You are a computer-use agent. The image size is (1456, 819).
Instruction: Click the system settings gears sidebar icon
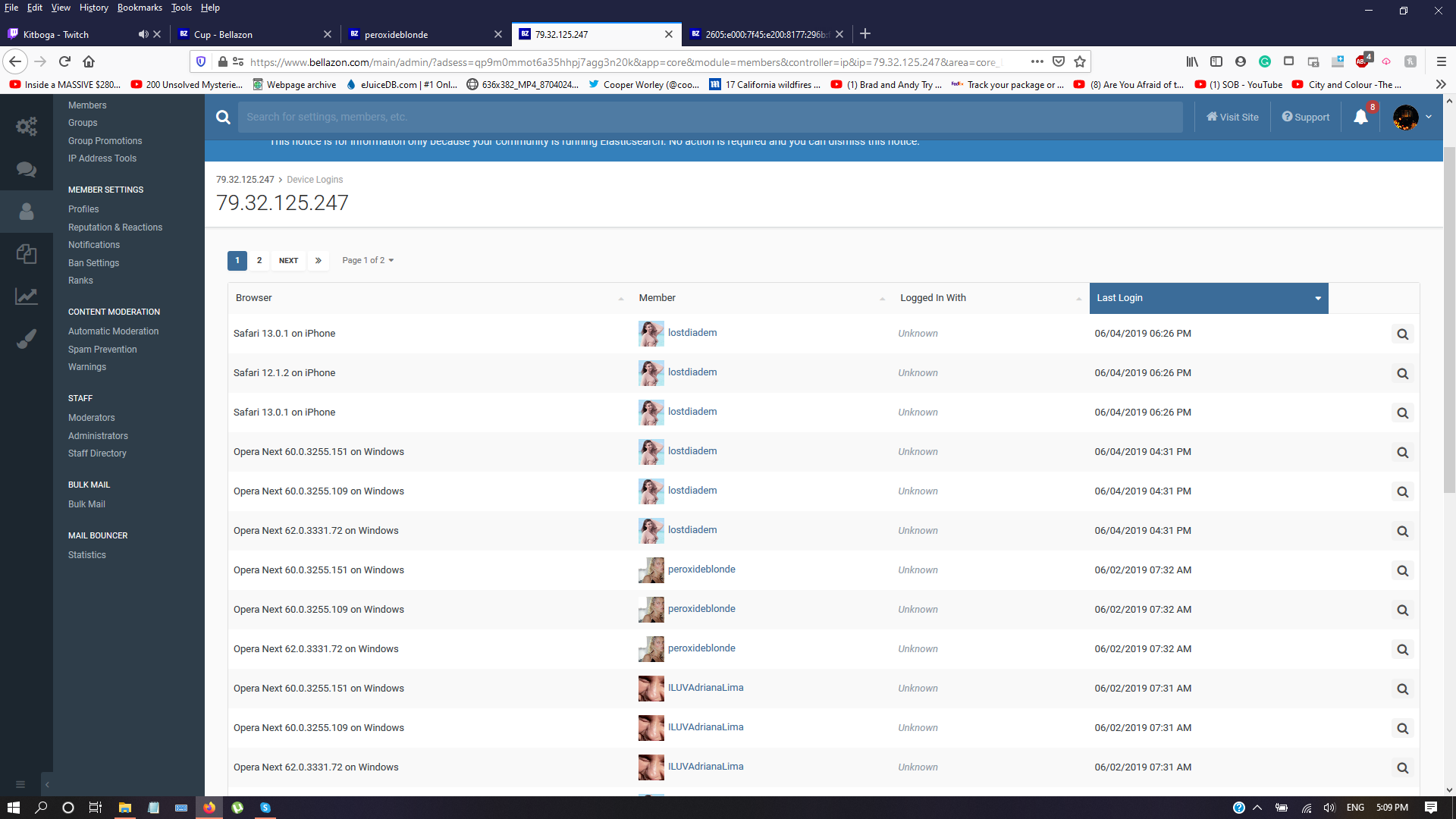27,126
